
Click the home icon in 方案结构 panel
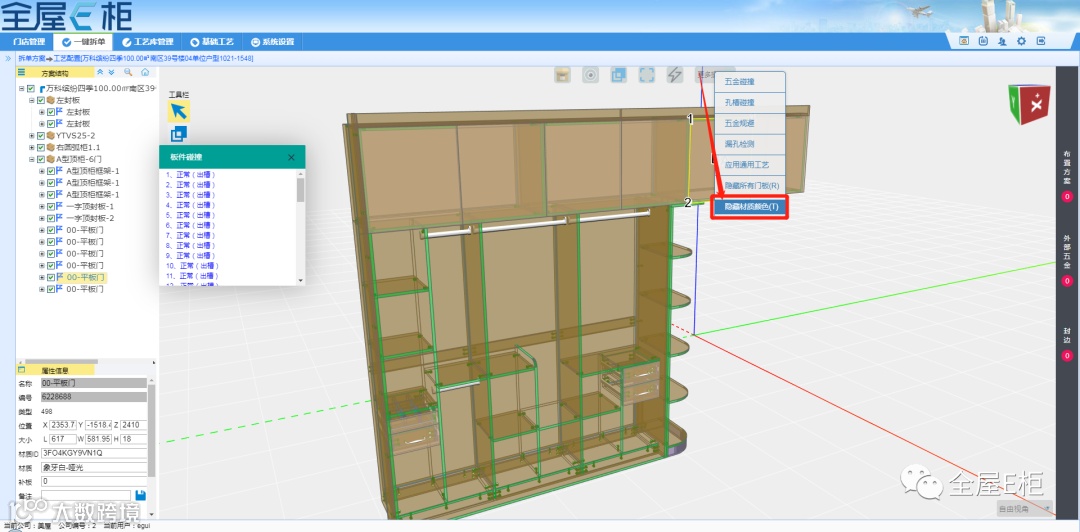click(x=145, y=72)
